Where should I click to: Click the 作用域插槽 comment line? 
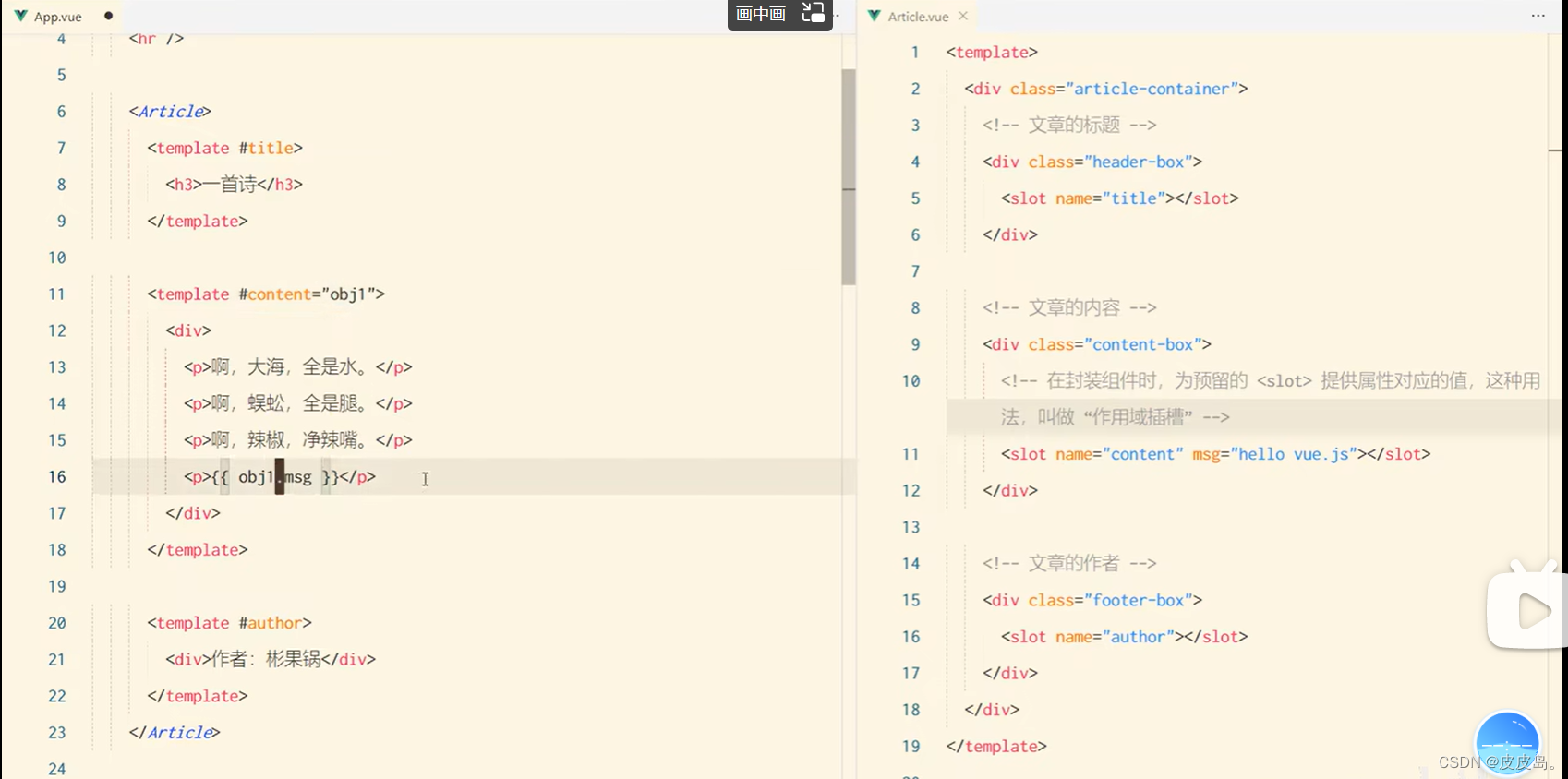click(x=1271, y=399)
